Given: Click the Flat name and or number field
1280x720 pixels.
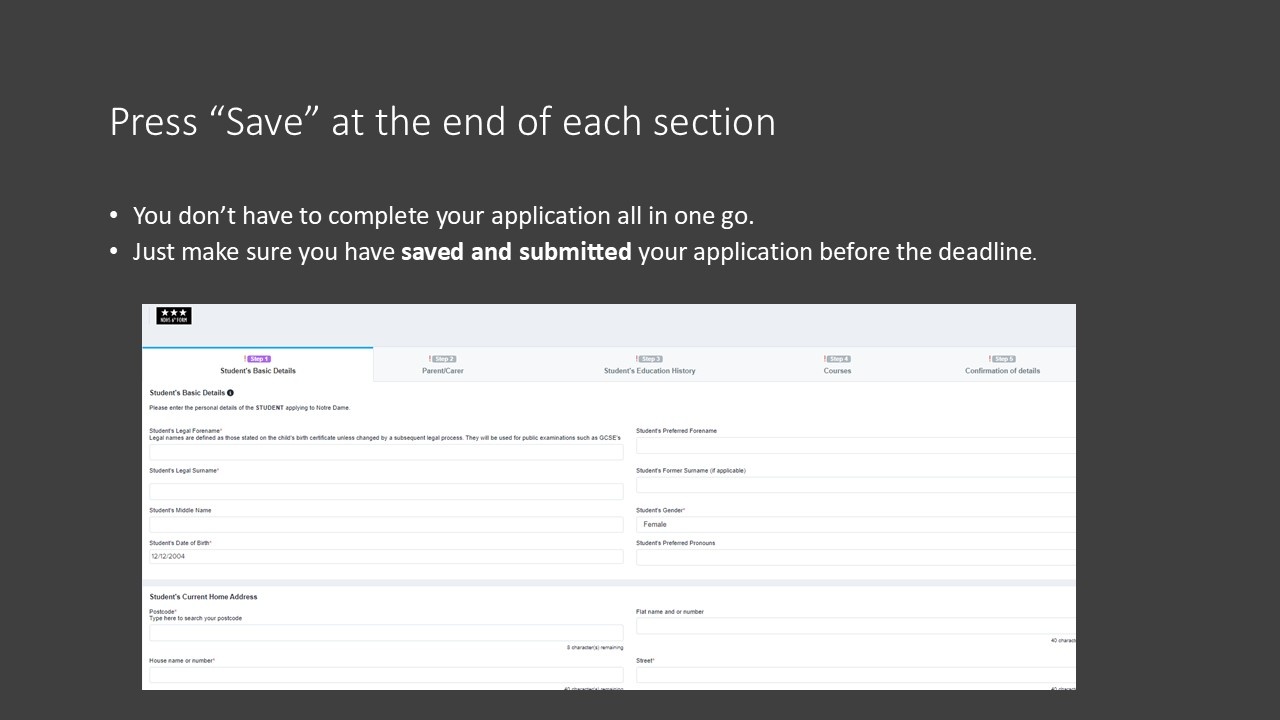Looking at the screenshot, I should coord(855,626).
